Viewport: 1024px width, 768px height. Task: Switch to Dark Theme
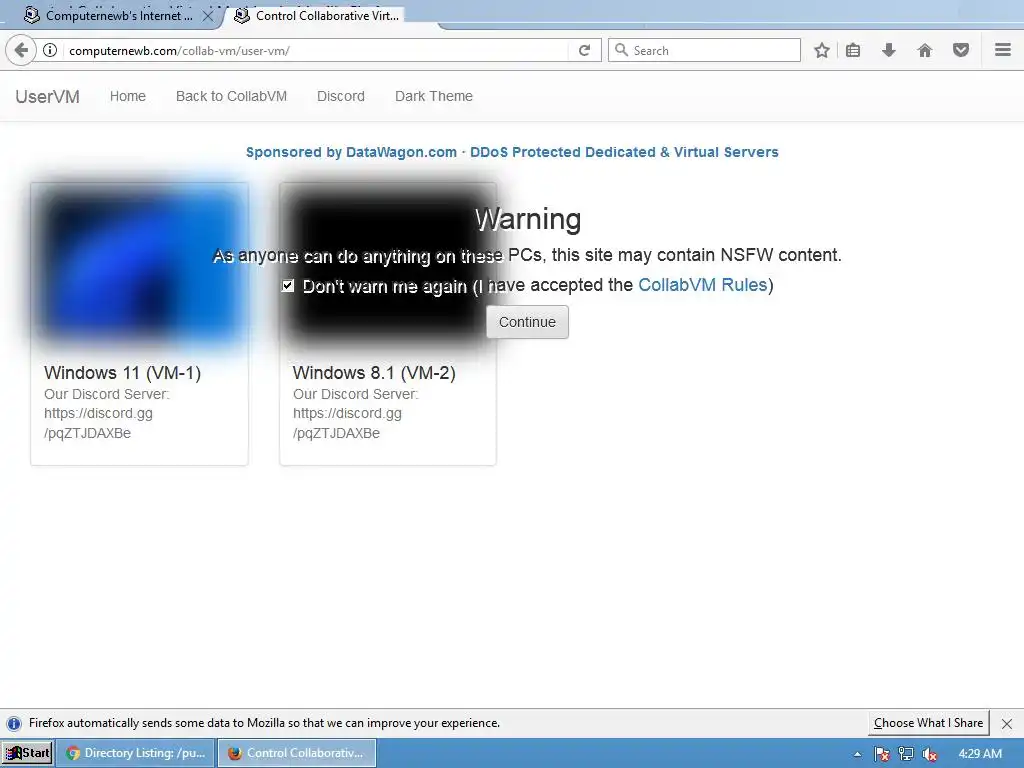click(434, 96)
